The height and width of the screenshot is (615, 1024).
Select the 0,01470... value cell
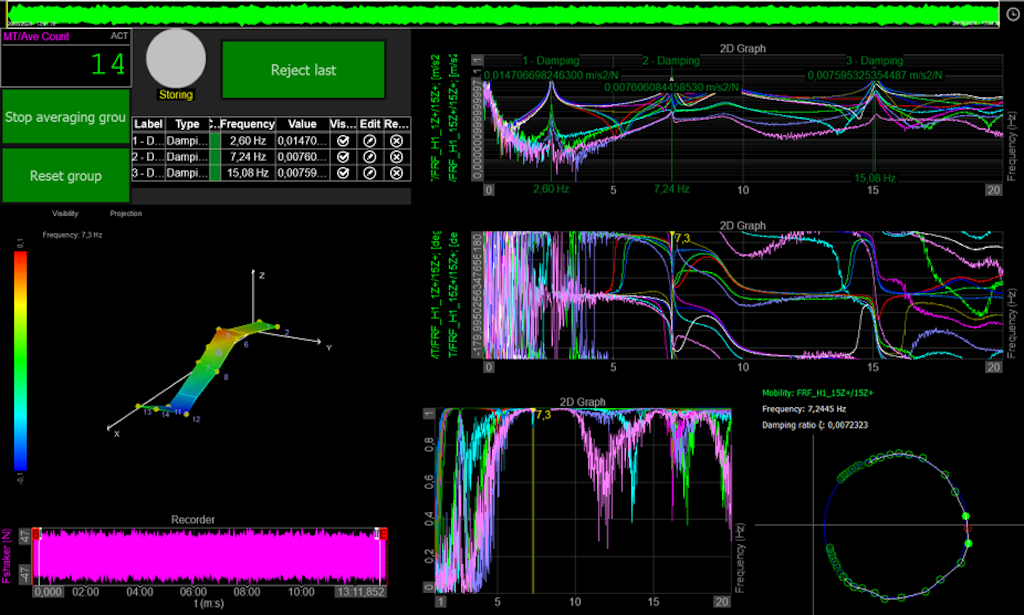[302, 140]
